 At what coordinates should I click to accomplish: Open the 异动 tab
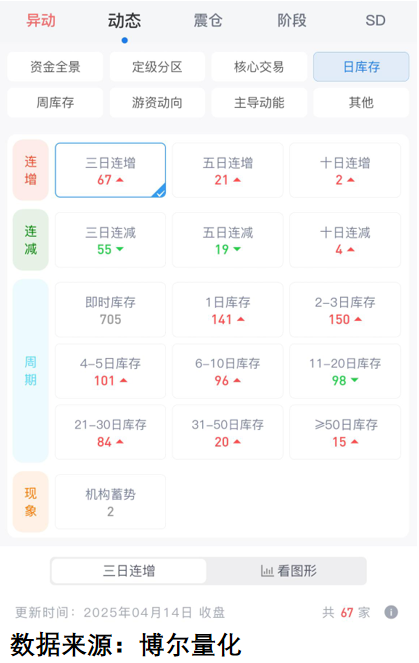41,20
